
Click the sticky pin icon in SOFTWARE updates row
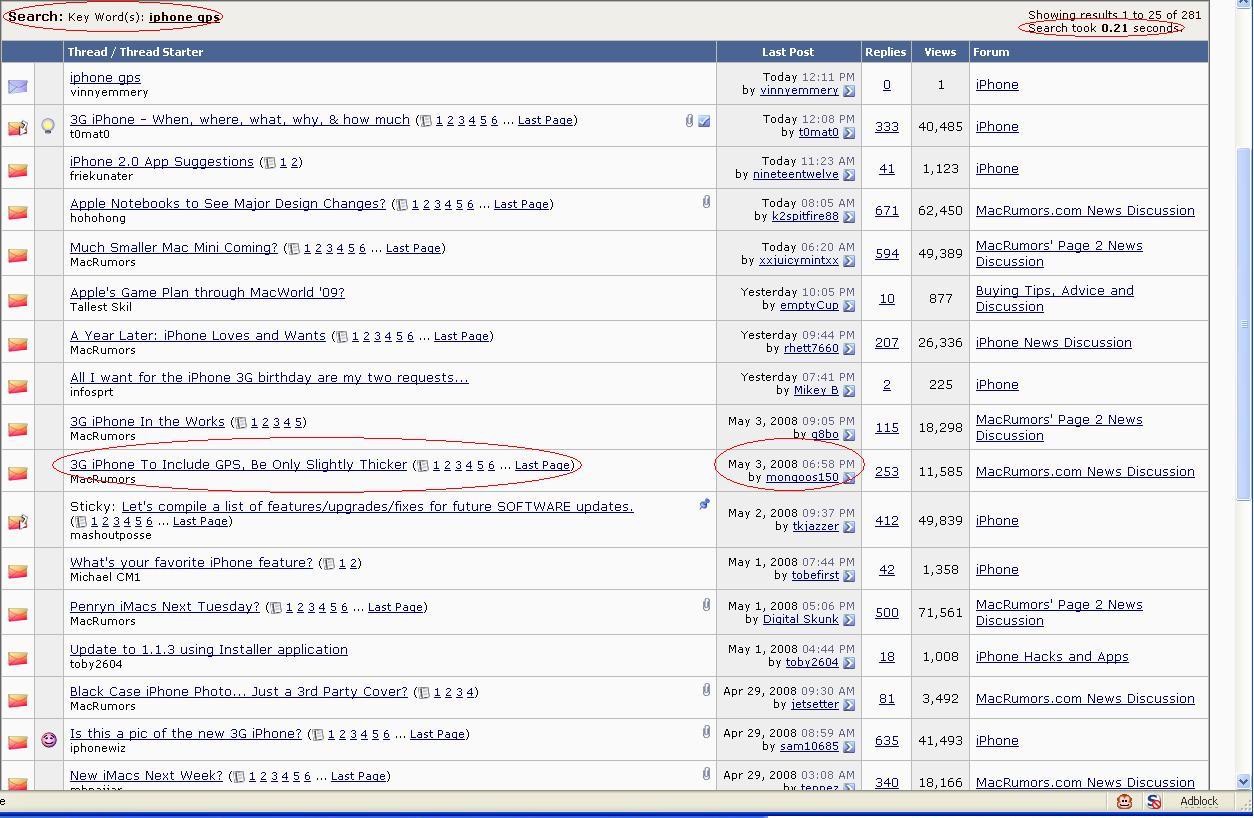click(x=704, y=504)
